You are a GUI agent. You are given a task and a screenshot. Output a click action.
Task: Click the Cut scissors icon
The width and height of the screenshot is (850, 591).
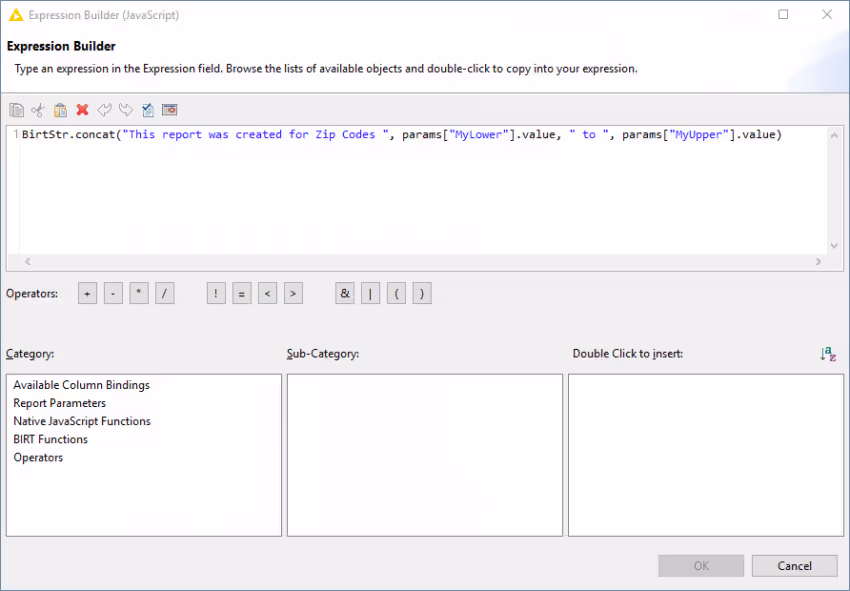coord(38,110)
